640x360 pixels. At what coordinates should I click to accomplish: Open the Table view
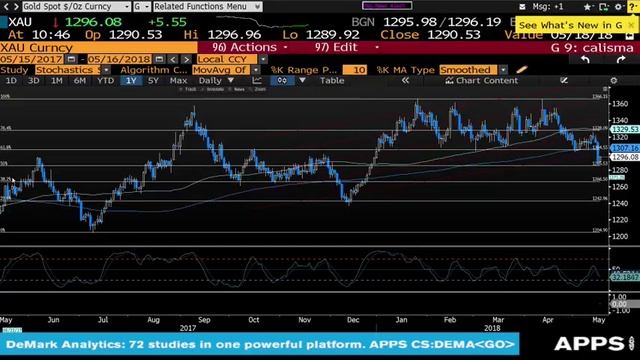pos(332,80)
